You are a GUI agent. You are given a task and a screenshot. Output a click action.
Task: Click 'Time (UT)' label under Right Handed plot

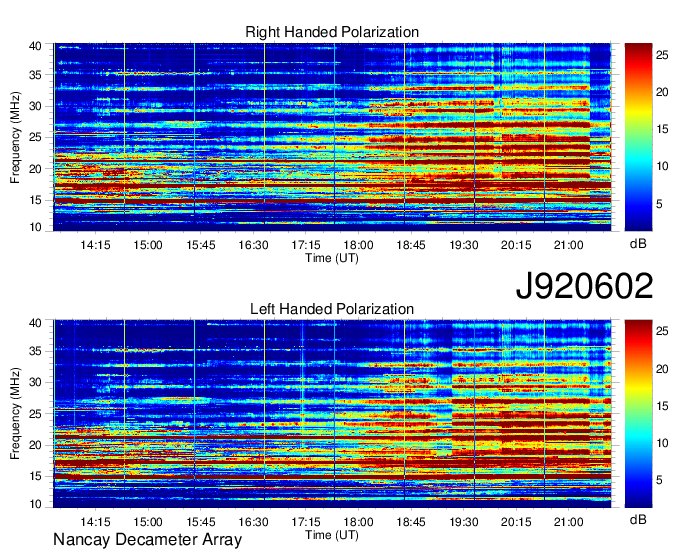click(332, 258)
